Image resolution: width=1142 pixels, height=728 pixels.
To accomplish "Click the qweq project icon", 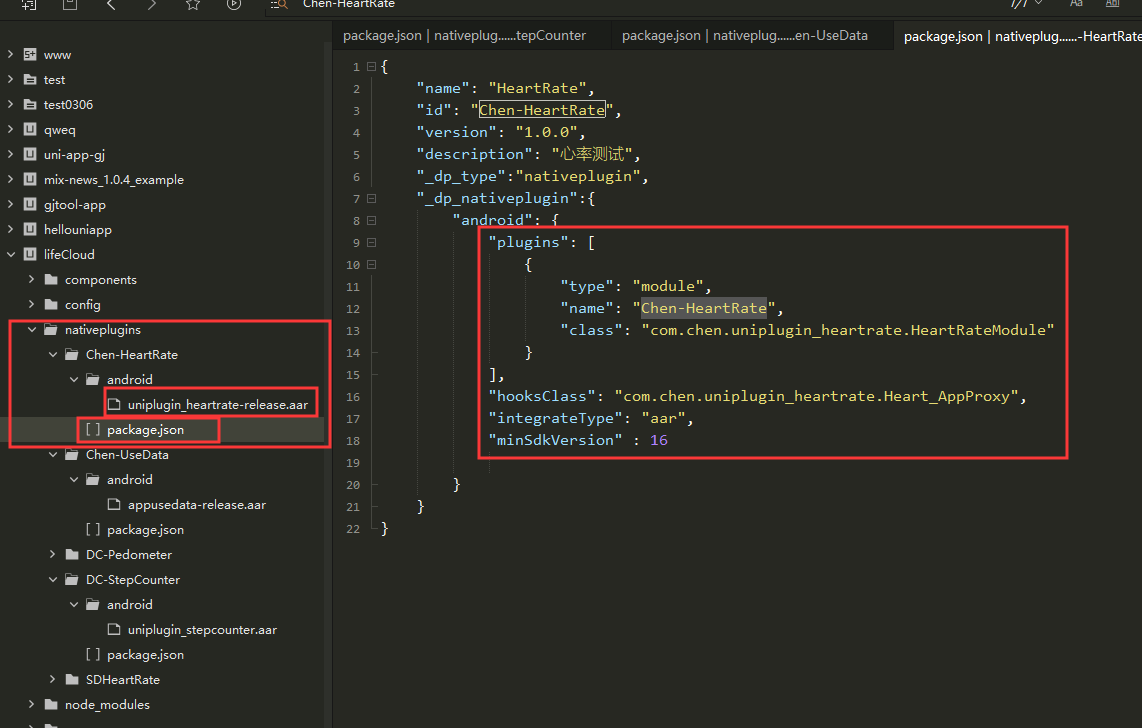I will point(30,130).
